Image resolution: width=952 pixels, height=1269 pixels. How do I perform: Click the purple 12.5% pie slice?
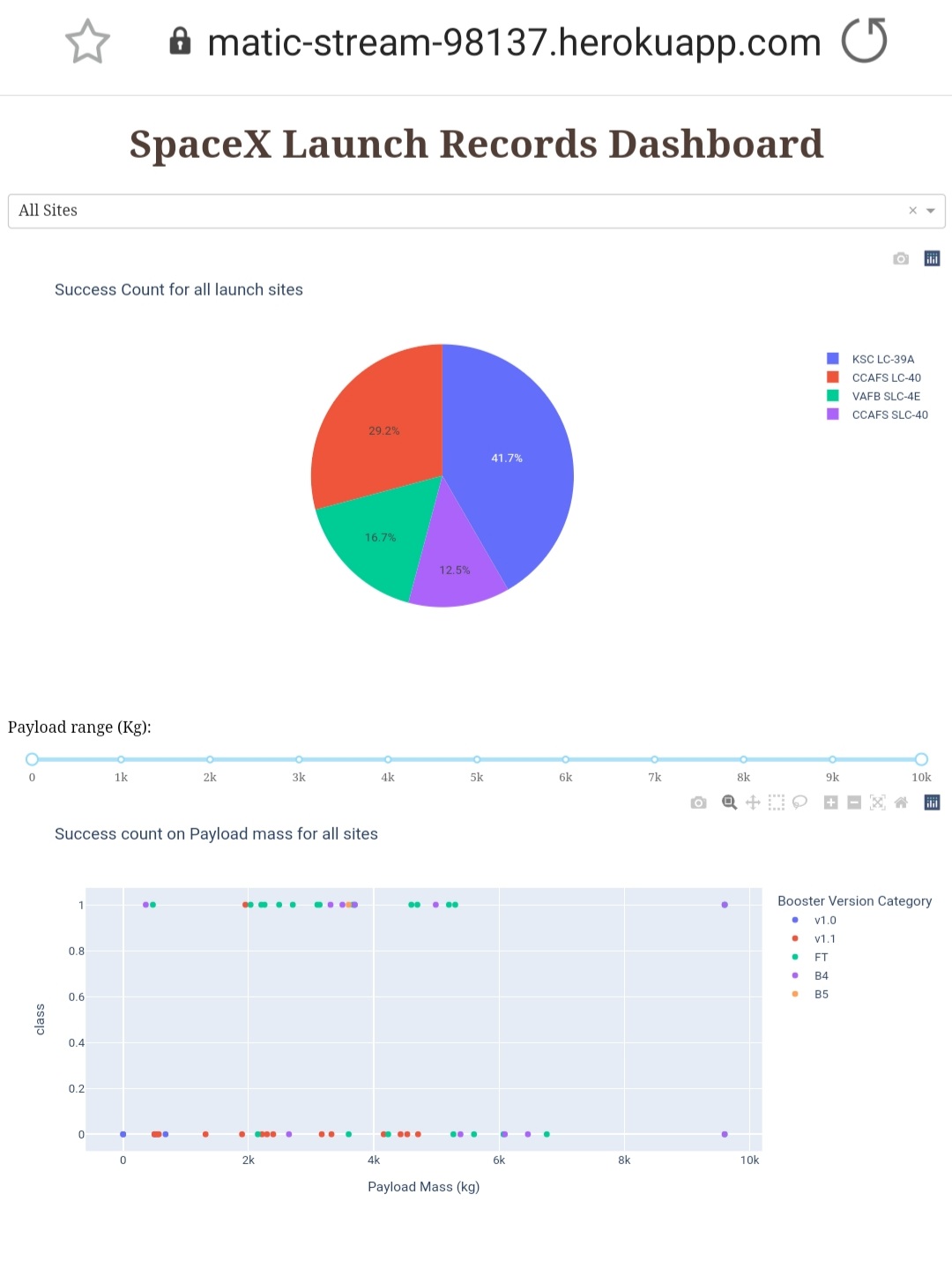[x=454, y=569]
